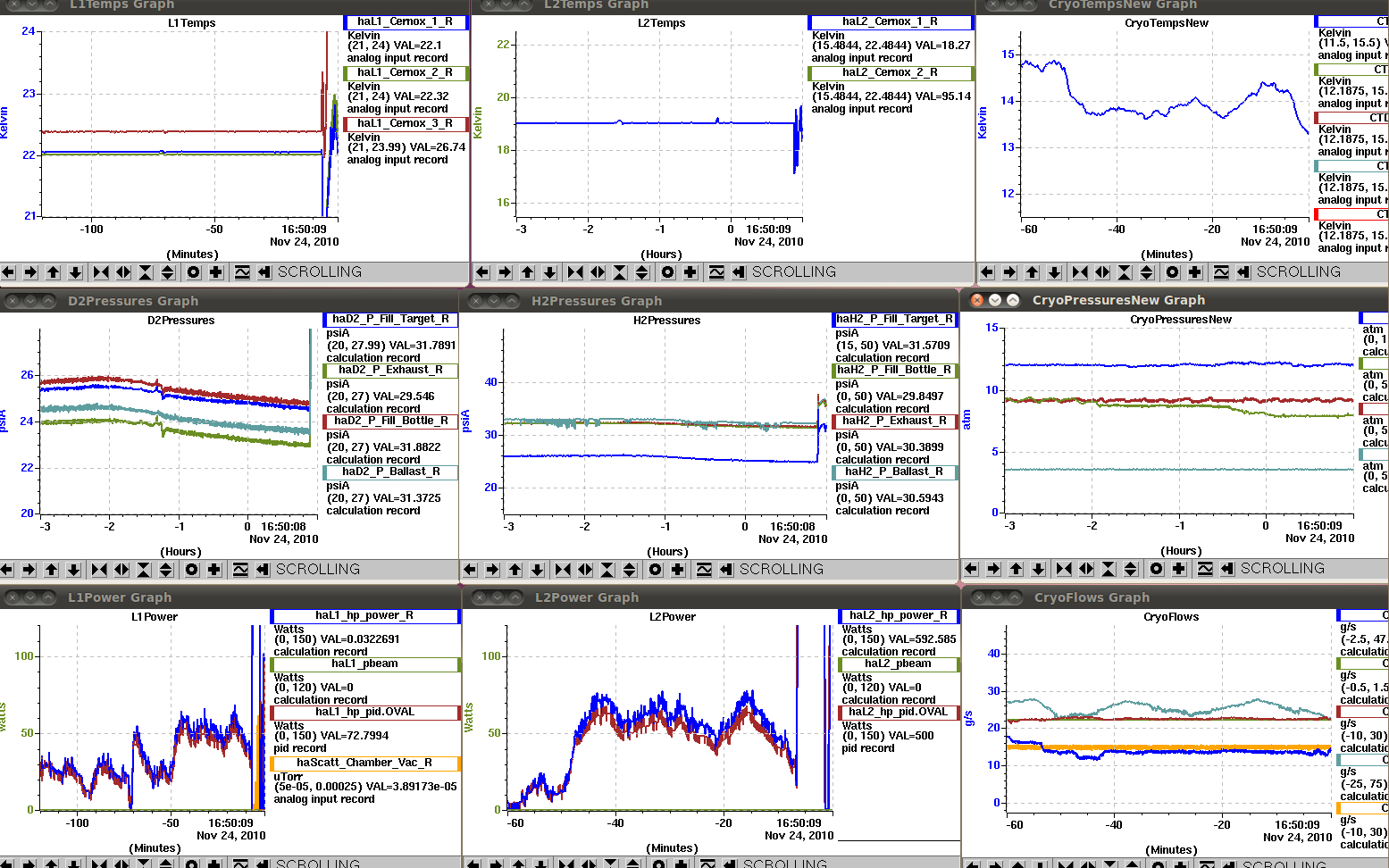Screen dimensions: 1389x868
Task: Zoom out vertically on the L2Temps graph
Action: (642, 272)
